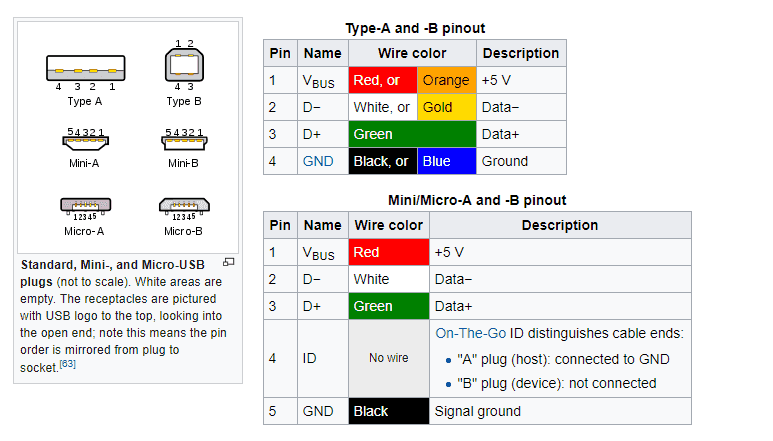Screen dimensions: 773x441
Task: Click the 'Type-A and -B pinout' table title
Action: 415,28
